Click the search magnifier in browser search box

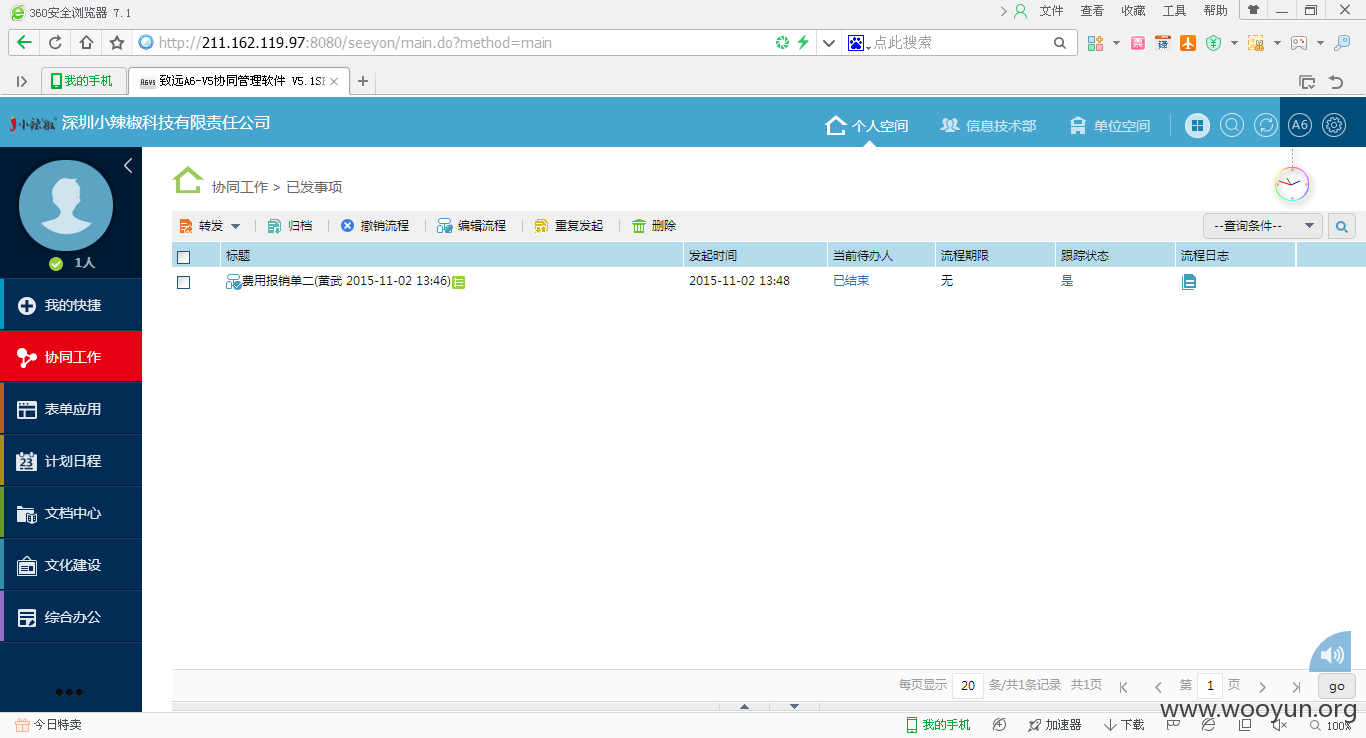pos(1060,43)
